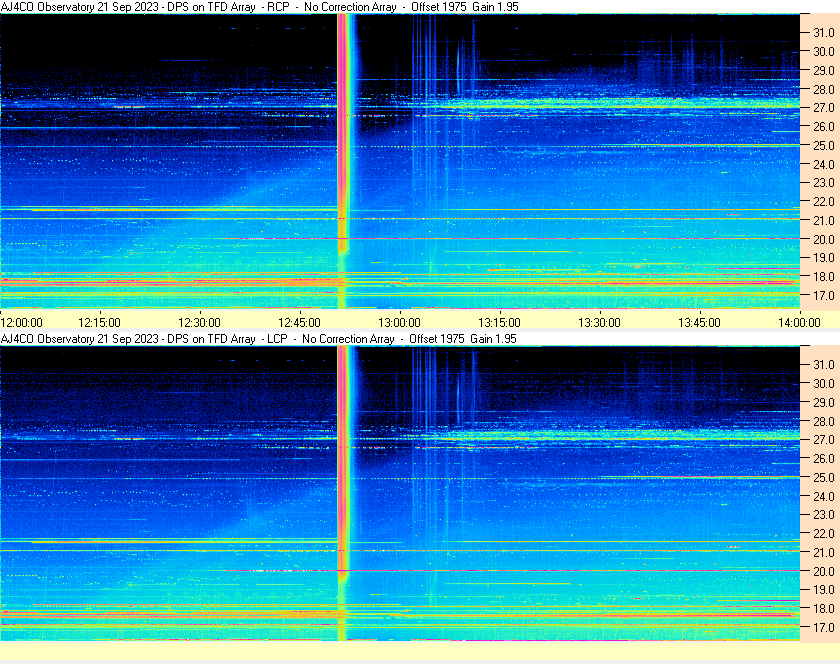Click the 13:00:00 time axis label
The width and height of the screenshot is (840, 664).
point(400,323)
